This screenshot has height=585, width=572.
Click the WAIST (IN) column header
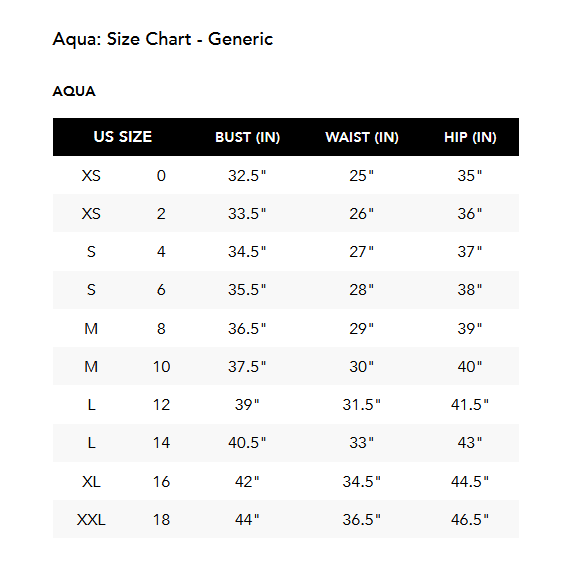(362, 137)
